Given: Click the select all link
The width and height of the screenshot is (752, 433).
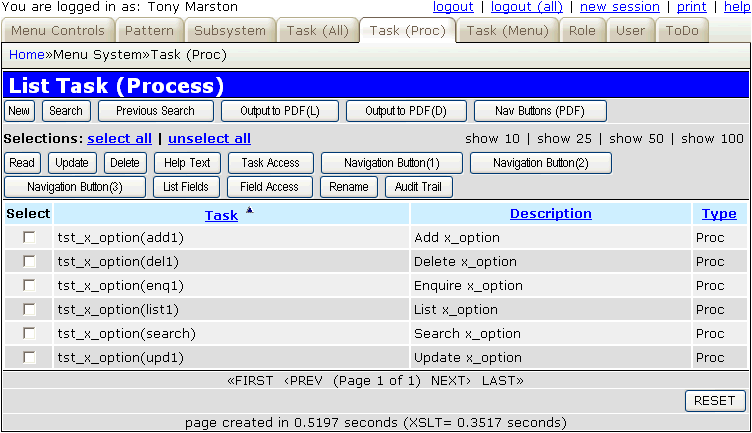Looking at the screenshot, I should tap(119, 139).
